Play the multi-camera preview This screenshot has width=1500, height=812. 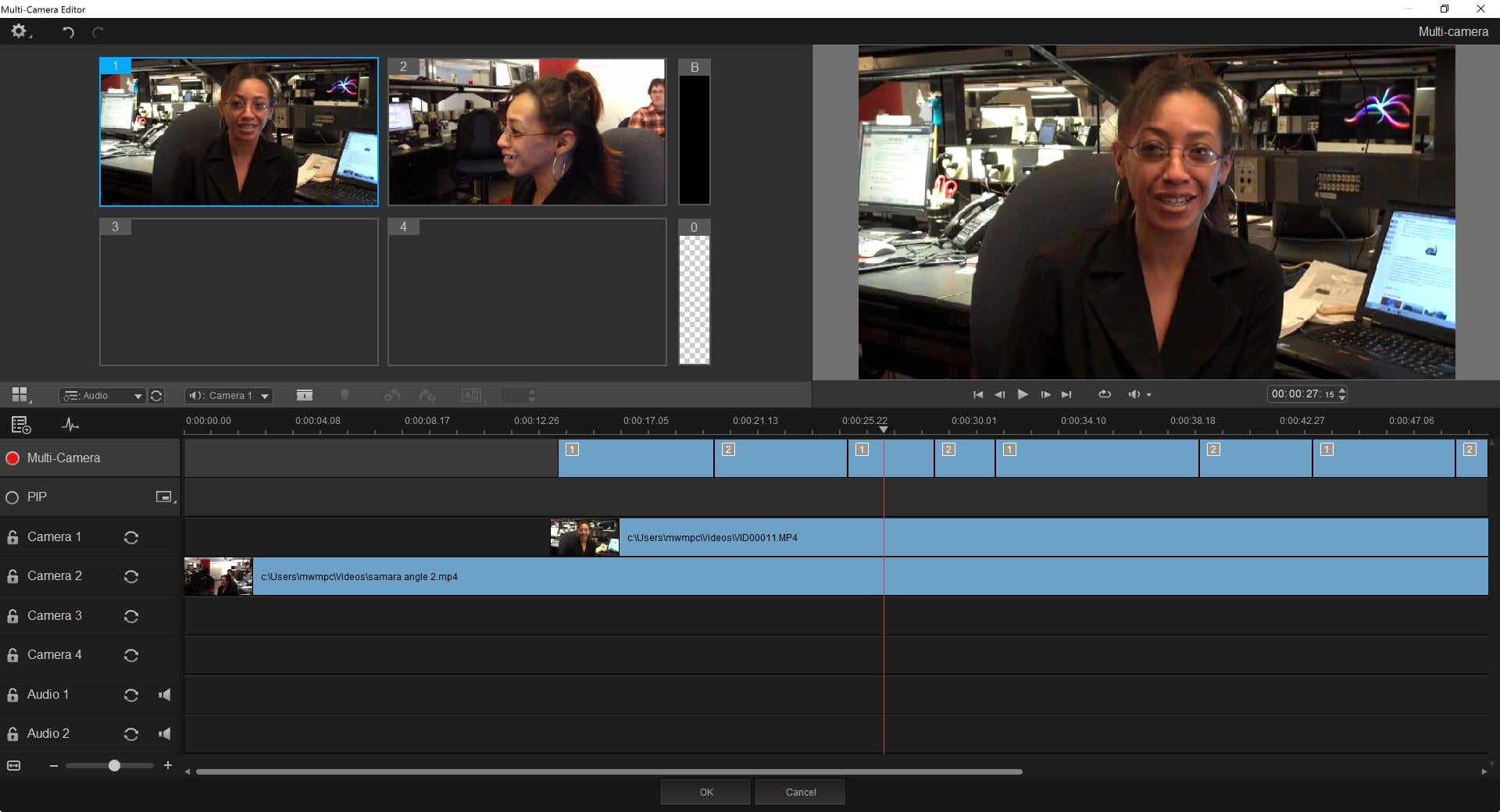tap(1022, 394)
